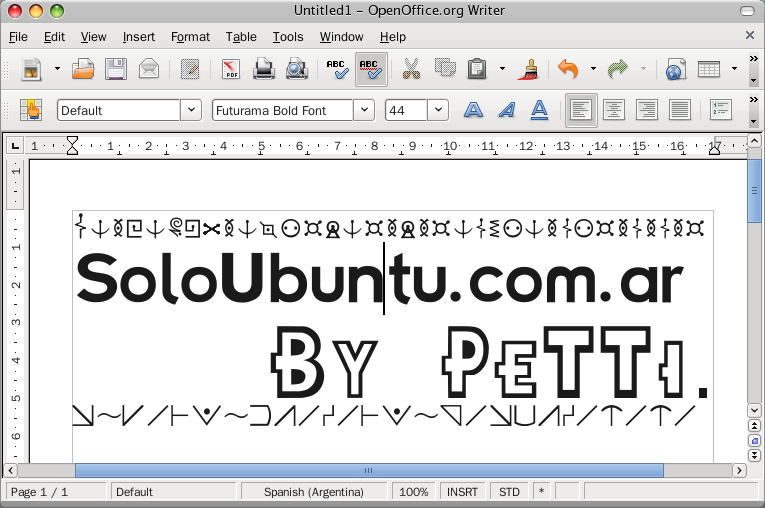The width and height of the screenshot is (765, 508).
Task: Set alignment to Align Right
Action: pos(646,110)
